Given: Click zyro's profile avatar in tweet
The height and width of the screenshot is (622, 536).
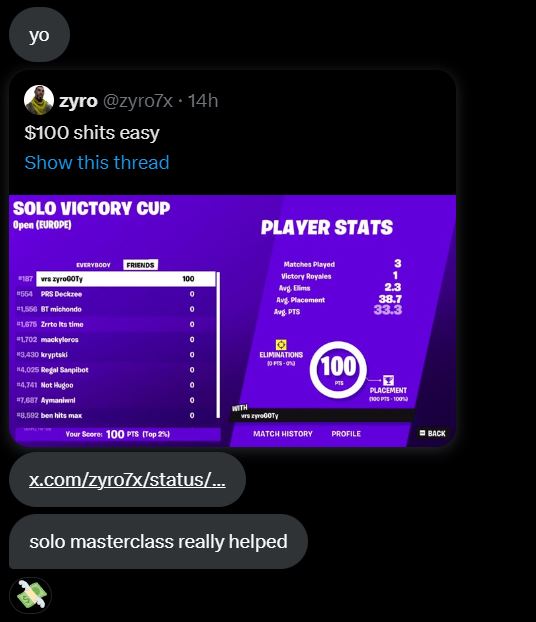Looking at the screenshot, I should point(39,100).
